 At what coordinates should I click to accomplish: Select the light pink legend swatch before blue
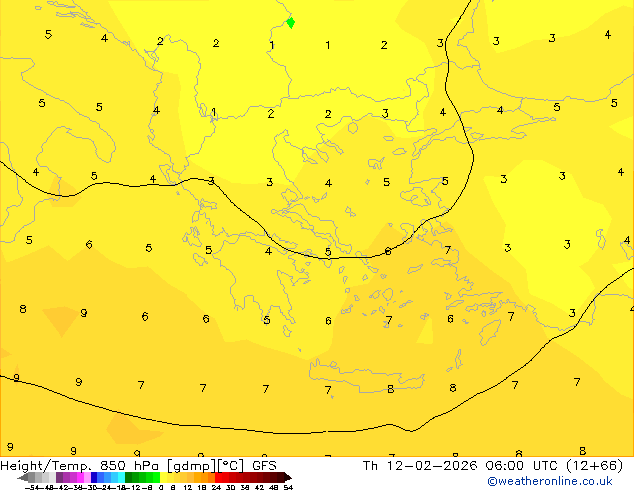pos(87,477)
